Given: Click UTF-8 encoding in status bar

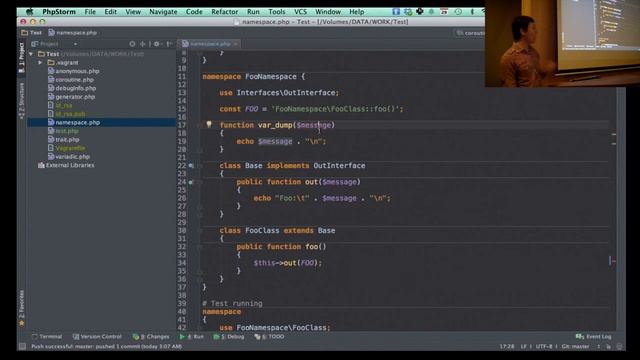Looking at the screenshot, I should pos(544,347).
